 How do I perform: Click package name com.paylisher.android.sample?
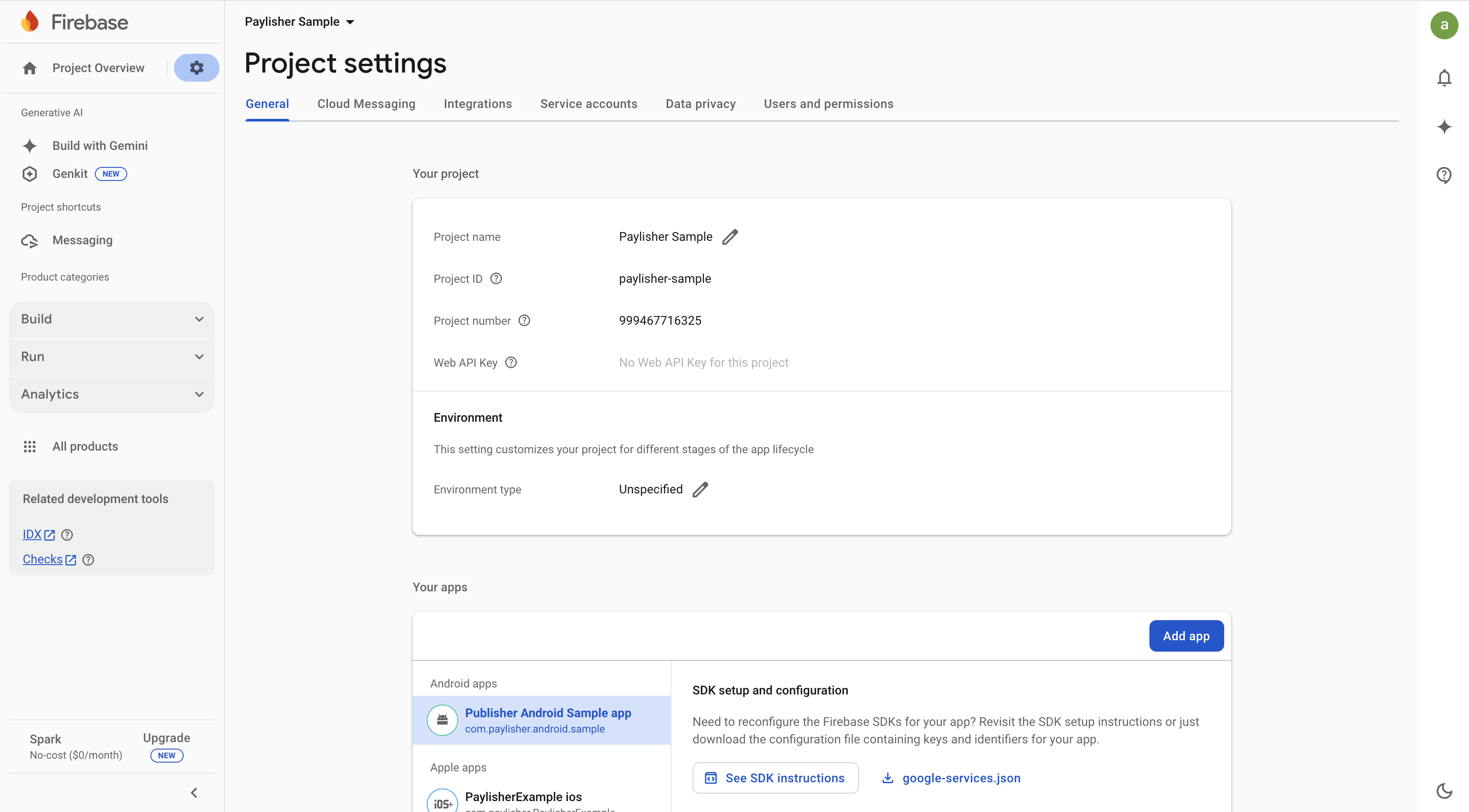(x=534, y=729)
